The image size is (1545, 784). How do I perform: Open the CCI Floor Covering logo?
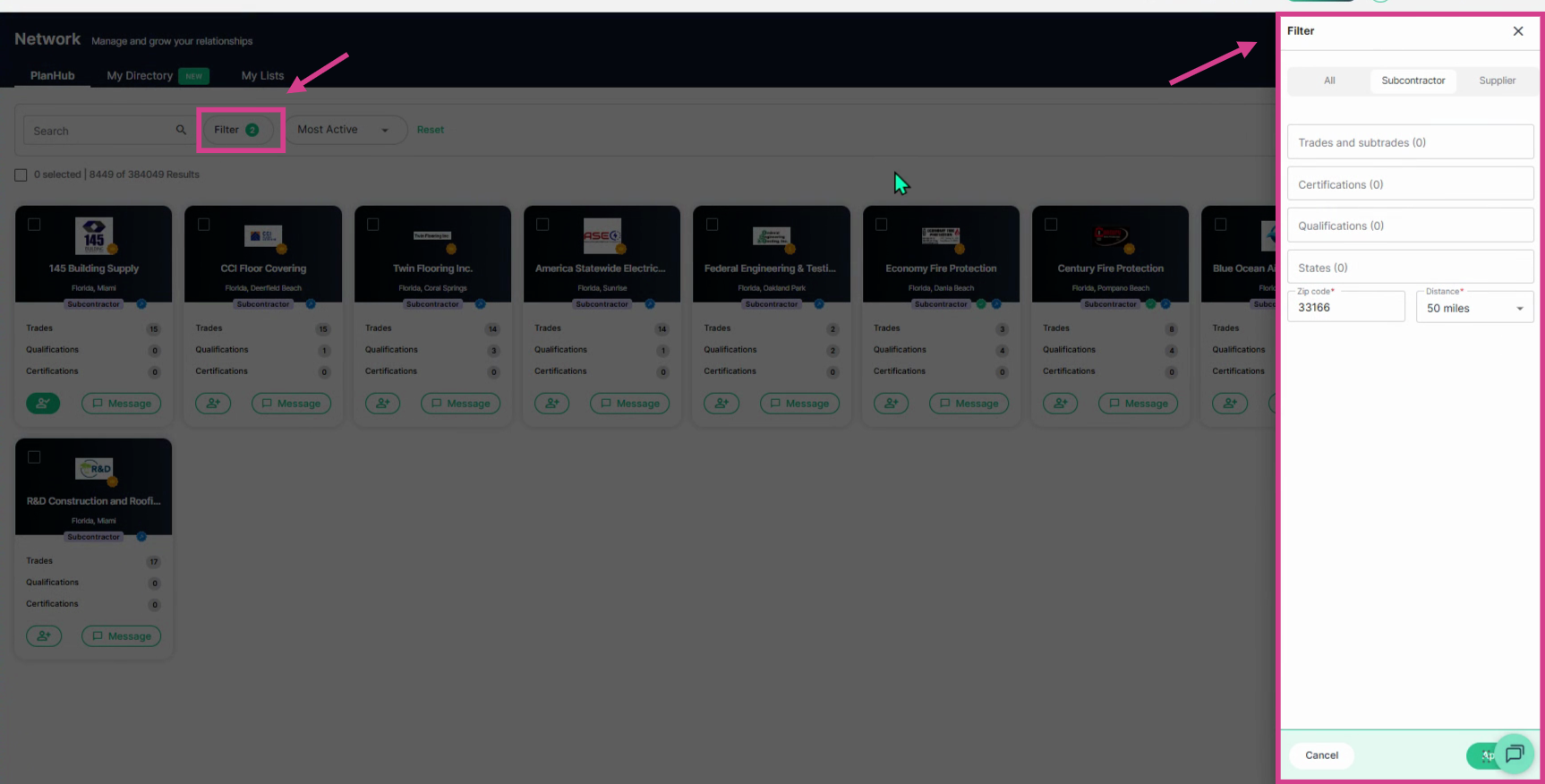[x=263, y=235]
